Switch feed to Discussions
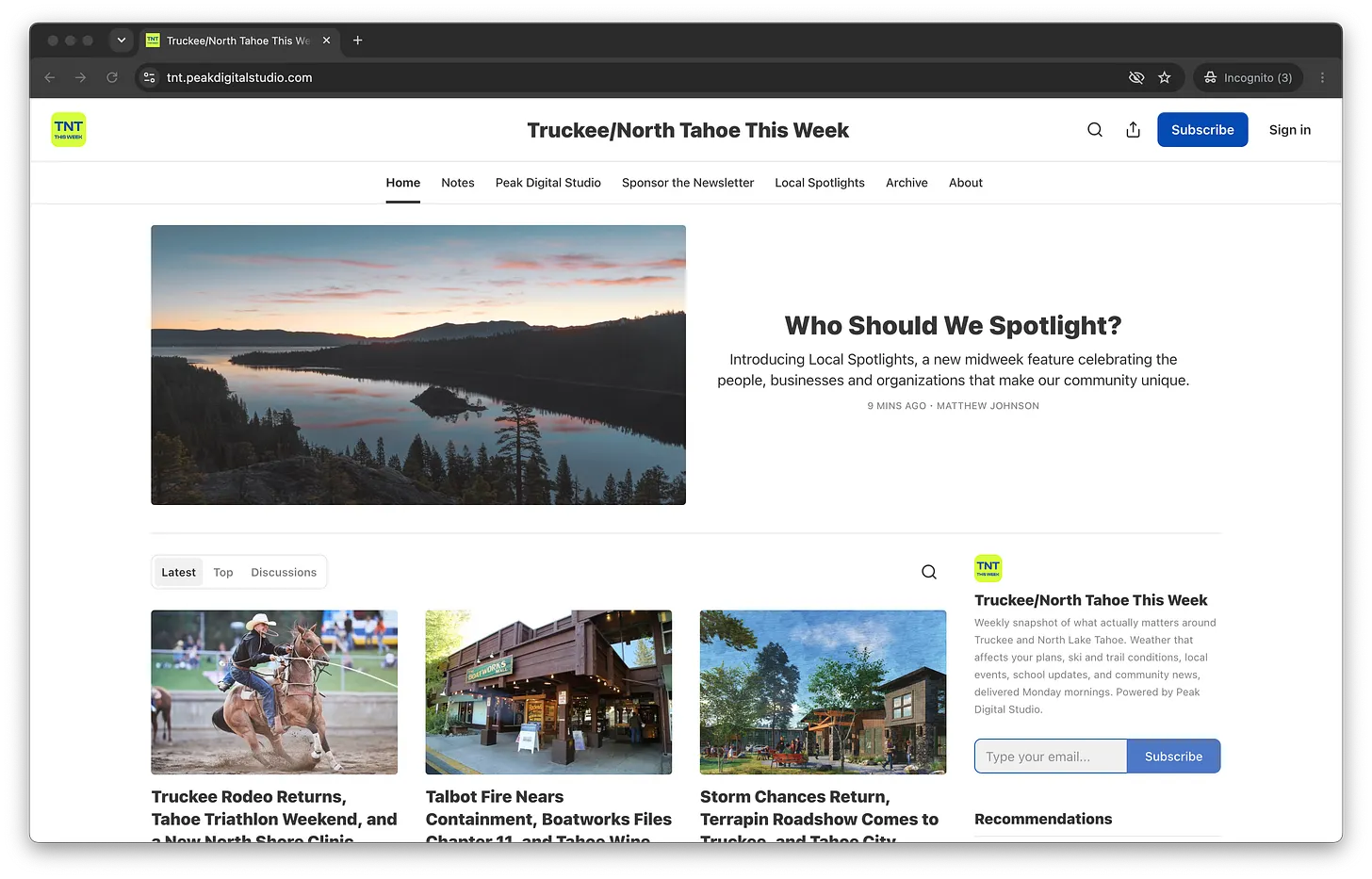1372x879 pixels. click(x=284, y=572)
